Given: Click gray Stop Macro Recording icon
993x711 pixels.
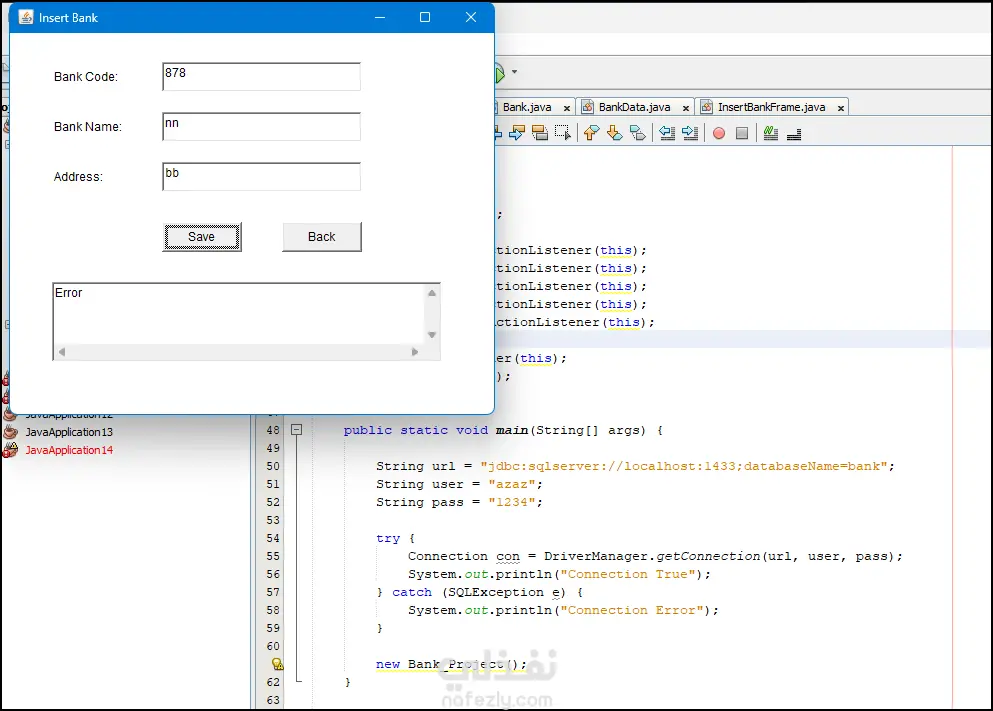Looking at the screenshot, I should 742,134.
